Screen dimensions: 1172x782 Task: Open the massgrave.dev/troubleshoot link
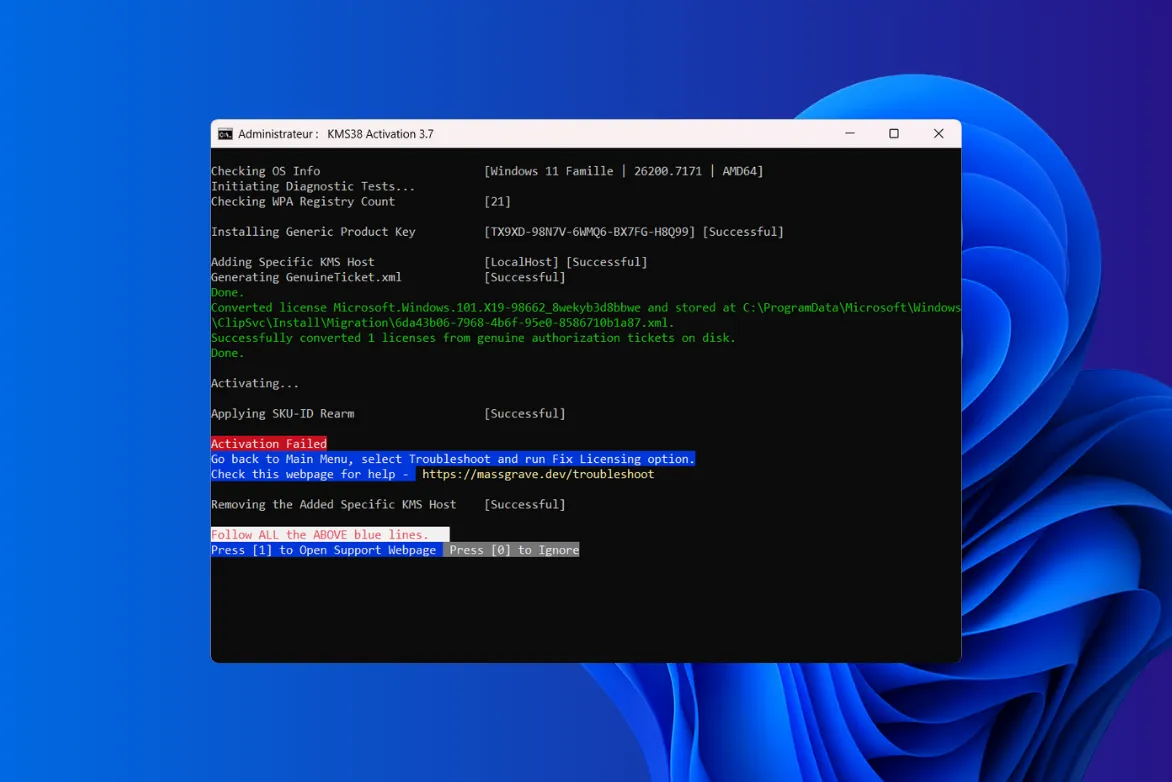536,473
